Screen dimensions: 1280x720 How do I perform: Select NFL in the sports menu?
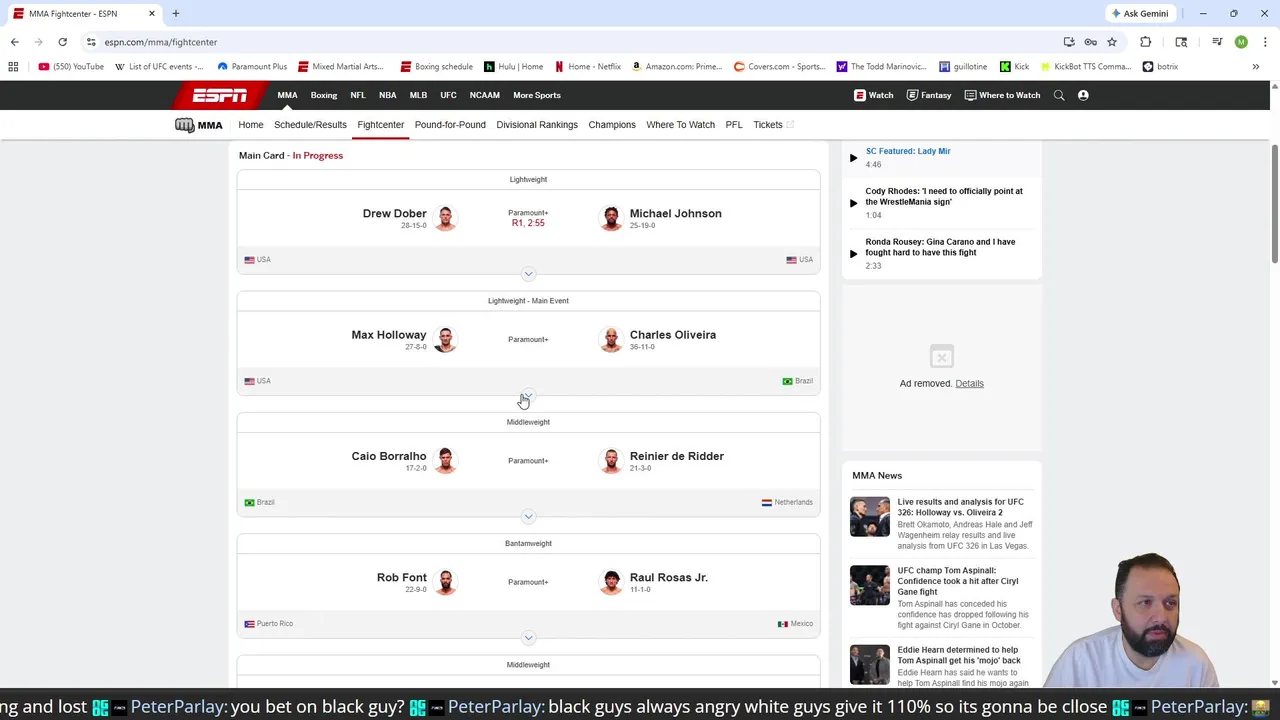pyautogui.click(x=358, y=95)
